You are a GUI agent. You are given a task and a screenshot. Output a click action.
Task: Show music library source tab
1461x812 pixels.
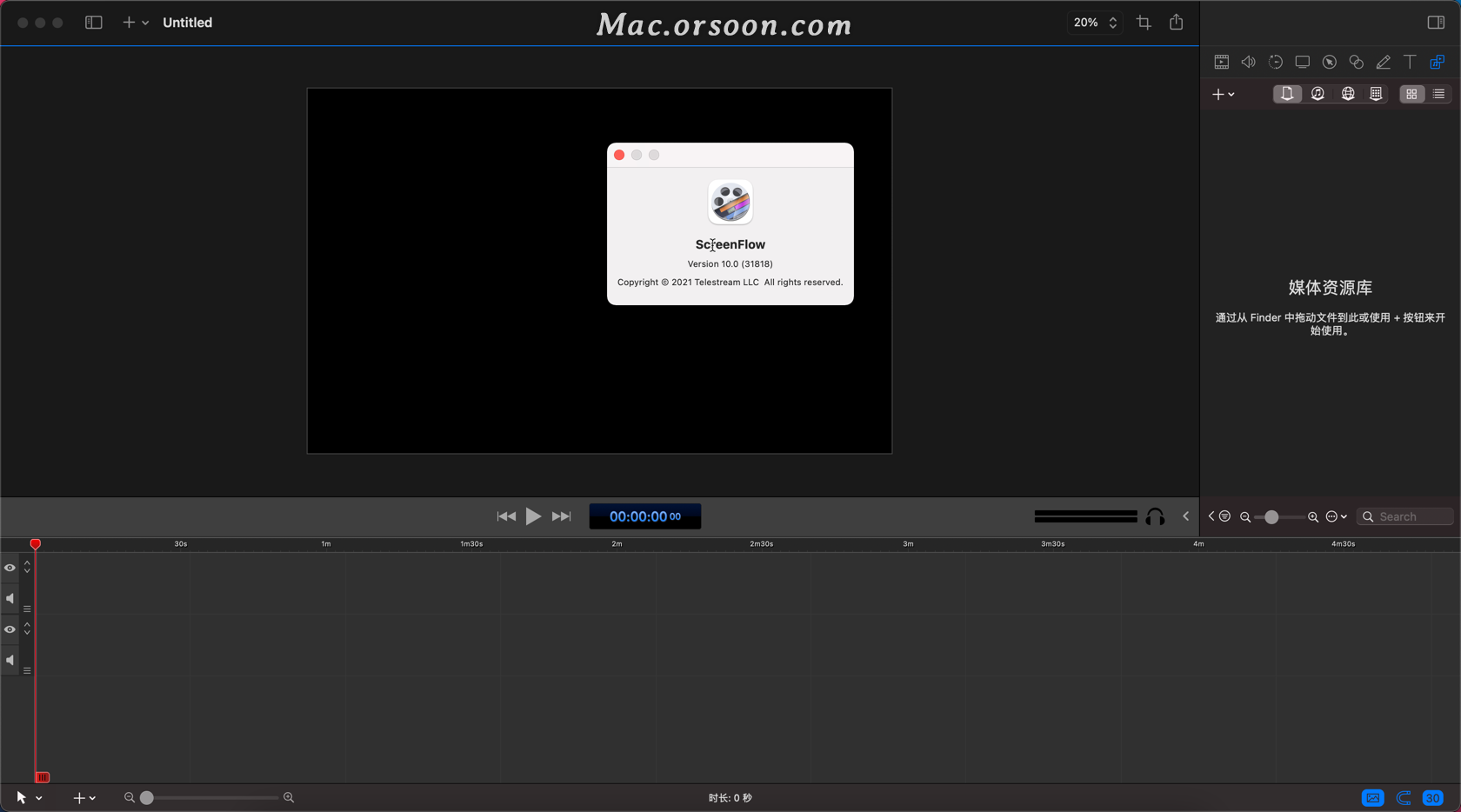point(1318,94)
